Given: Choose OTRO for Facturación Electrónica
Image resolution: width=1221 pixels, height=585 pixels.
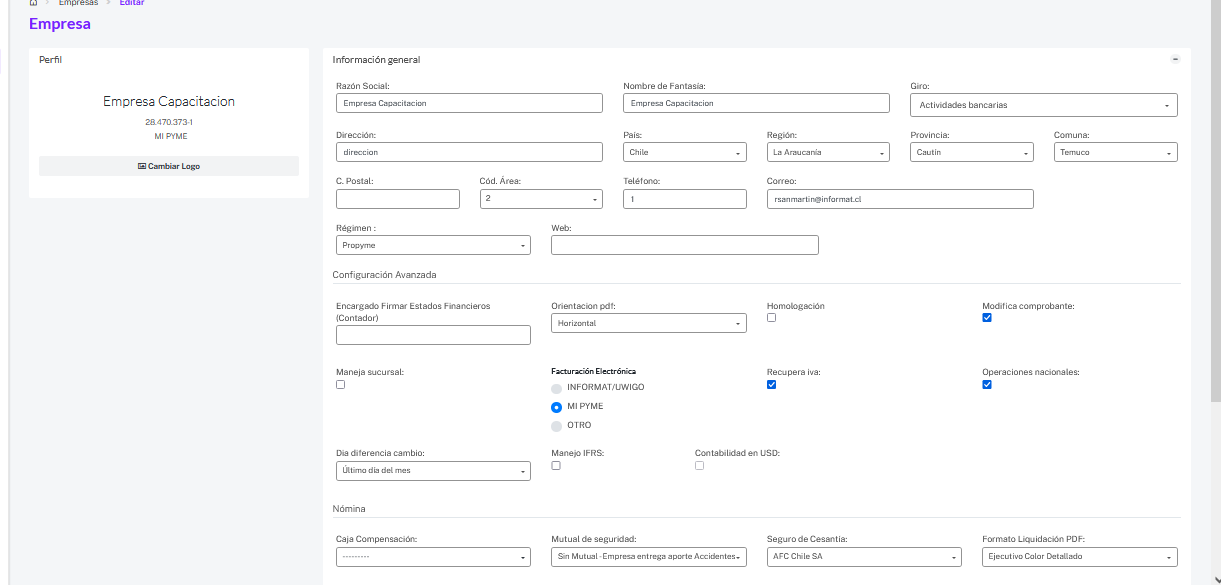Looking at the screenshot, I should tap(557, 426).
